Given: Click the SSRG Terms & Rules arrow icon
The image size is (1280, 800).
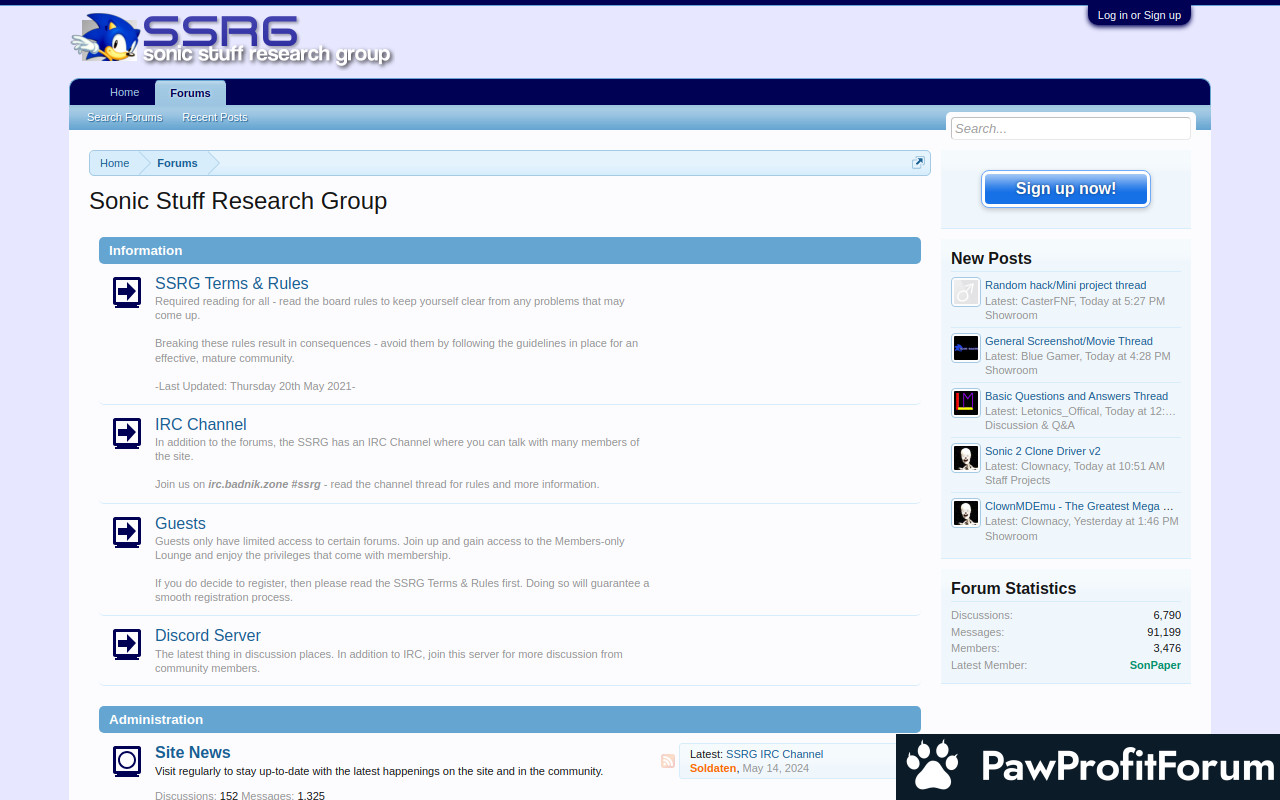Looking at the screenshot, I should coord(127,292).
